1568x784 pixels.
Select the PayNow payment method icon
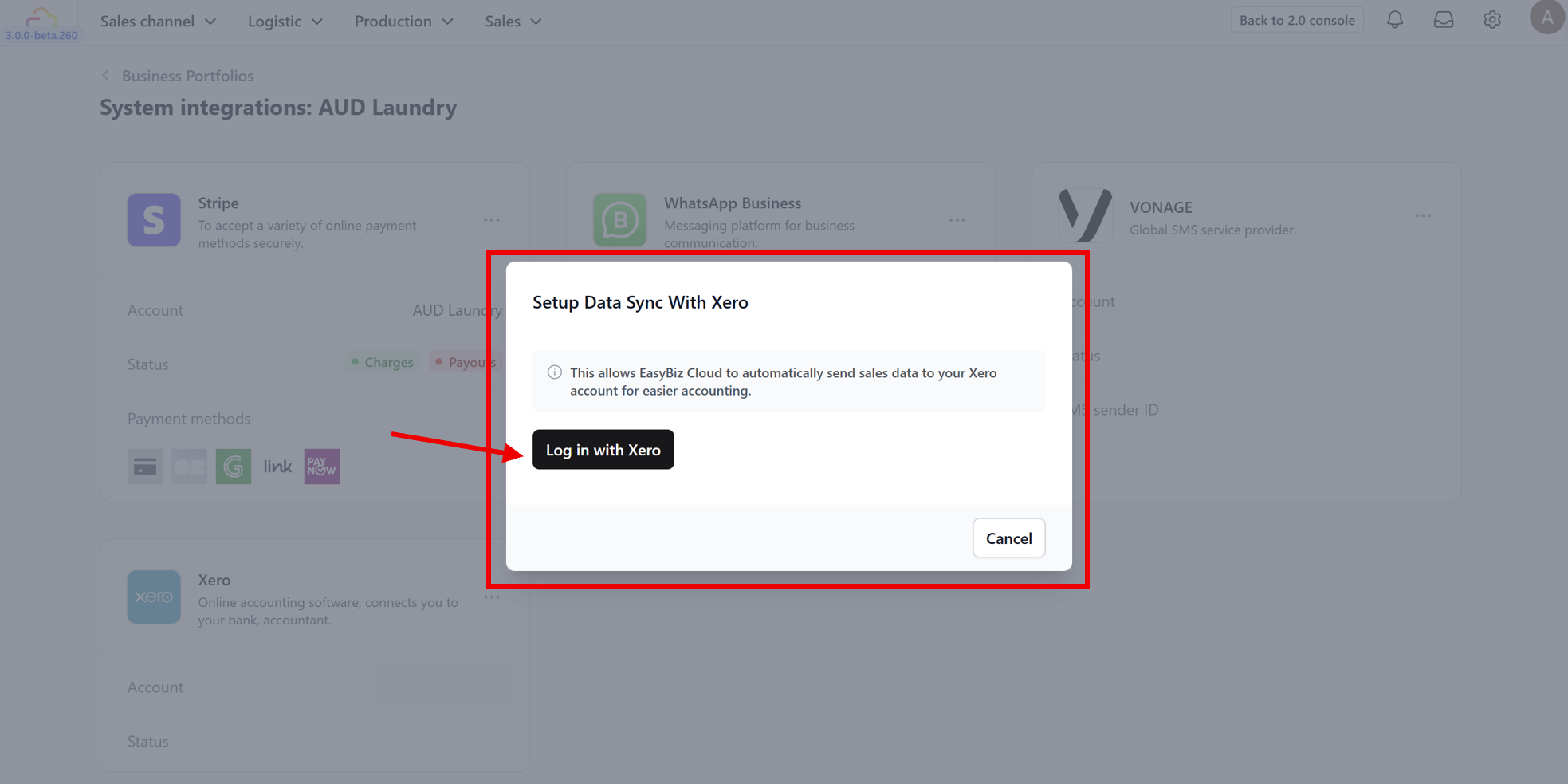320,466
